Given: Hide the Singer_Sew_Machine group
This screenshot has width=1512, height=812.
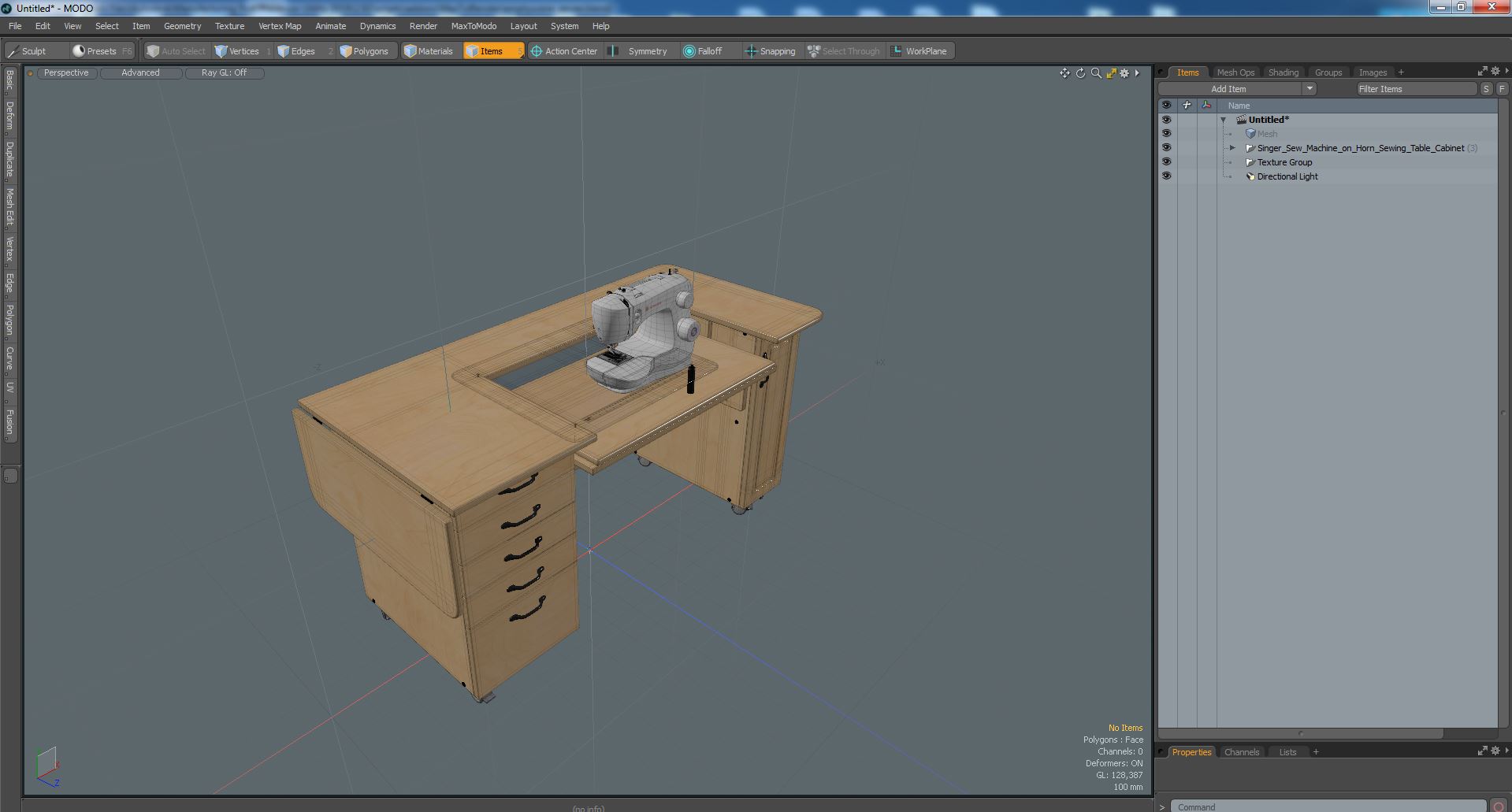Looking at the screenshot, I should (x=1166, y=148).
